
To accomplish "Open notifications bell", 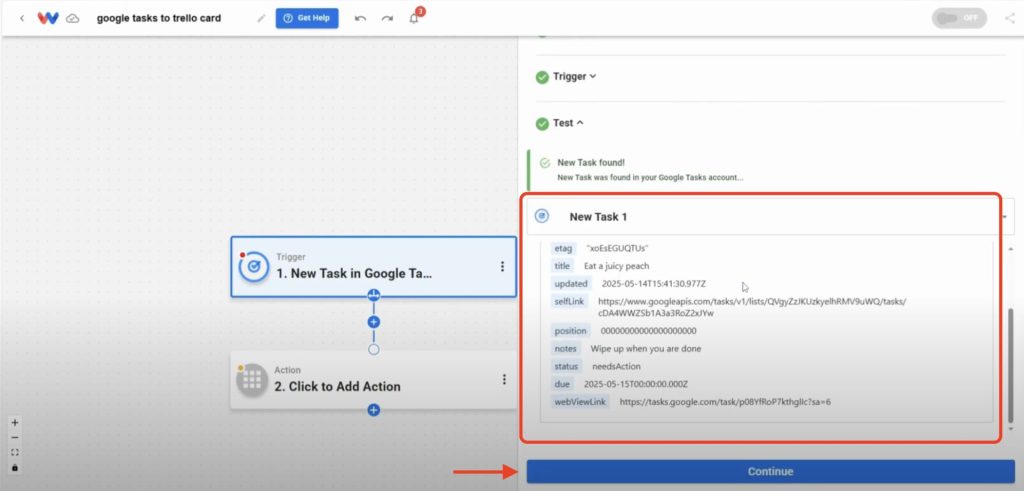I will pyautogui.click(x=414, y=18).
